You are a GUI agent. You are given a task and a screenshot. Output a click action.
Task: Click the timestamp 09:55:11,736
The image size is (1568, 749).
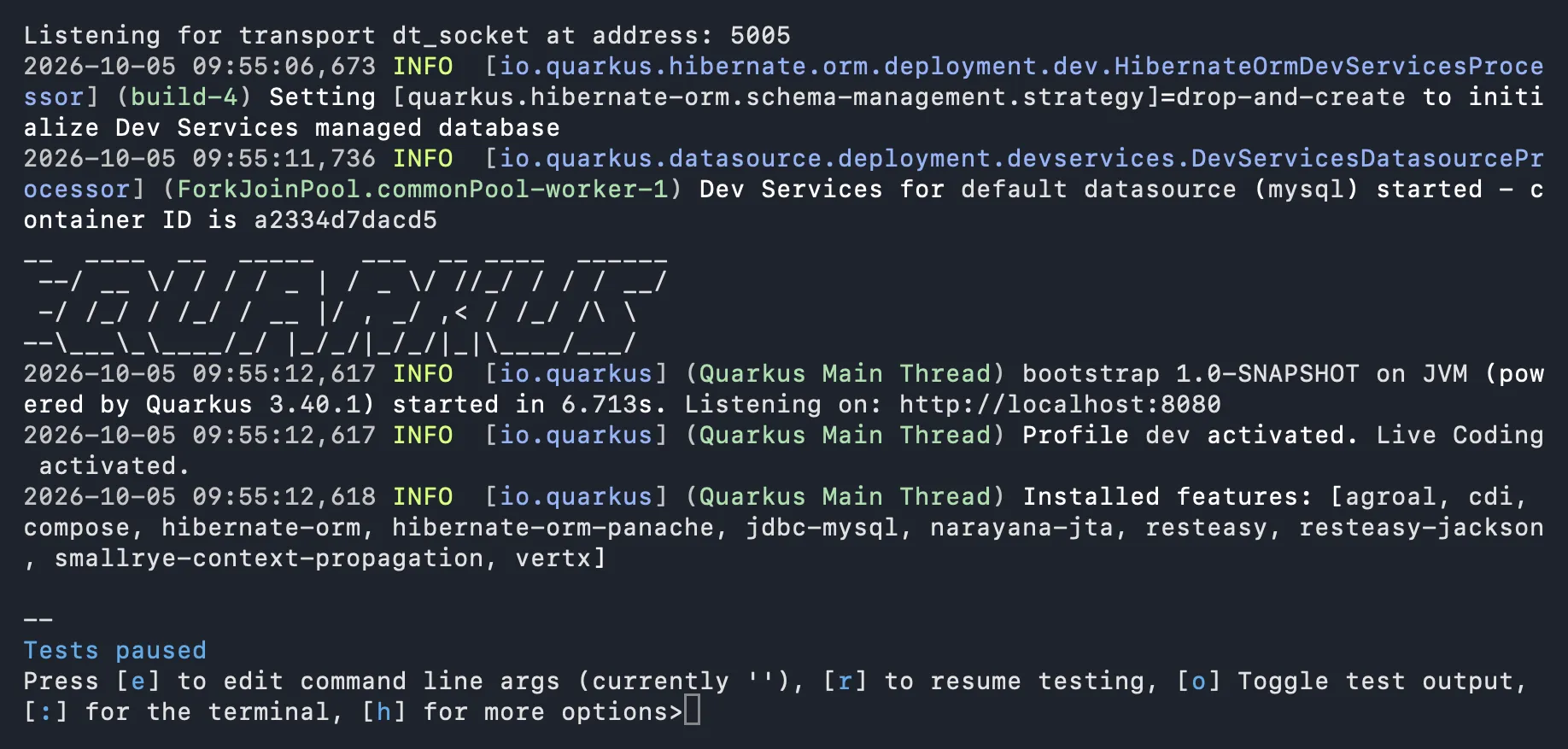[x=284, y=158]
